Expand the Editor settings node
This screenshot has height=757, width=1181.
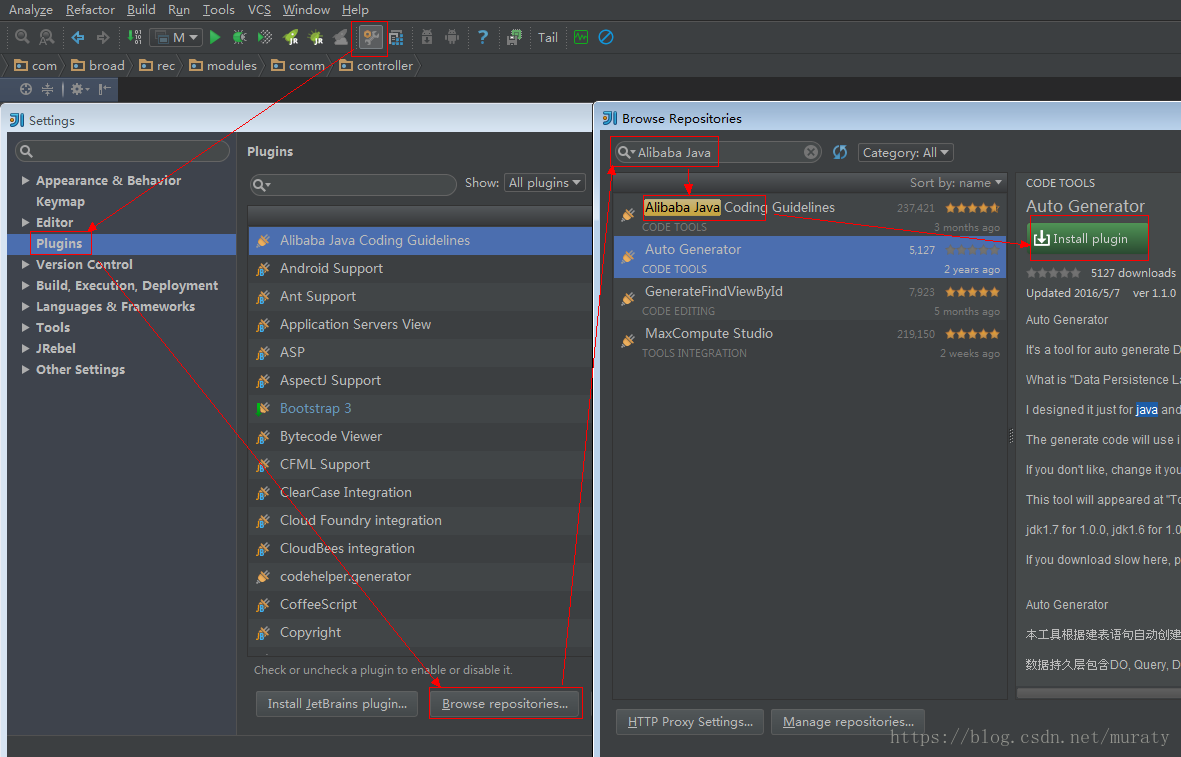tap(25, 222)
